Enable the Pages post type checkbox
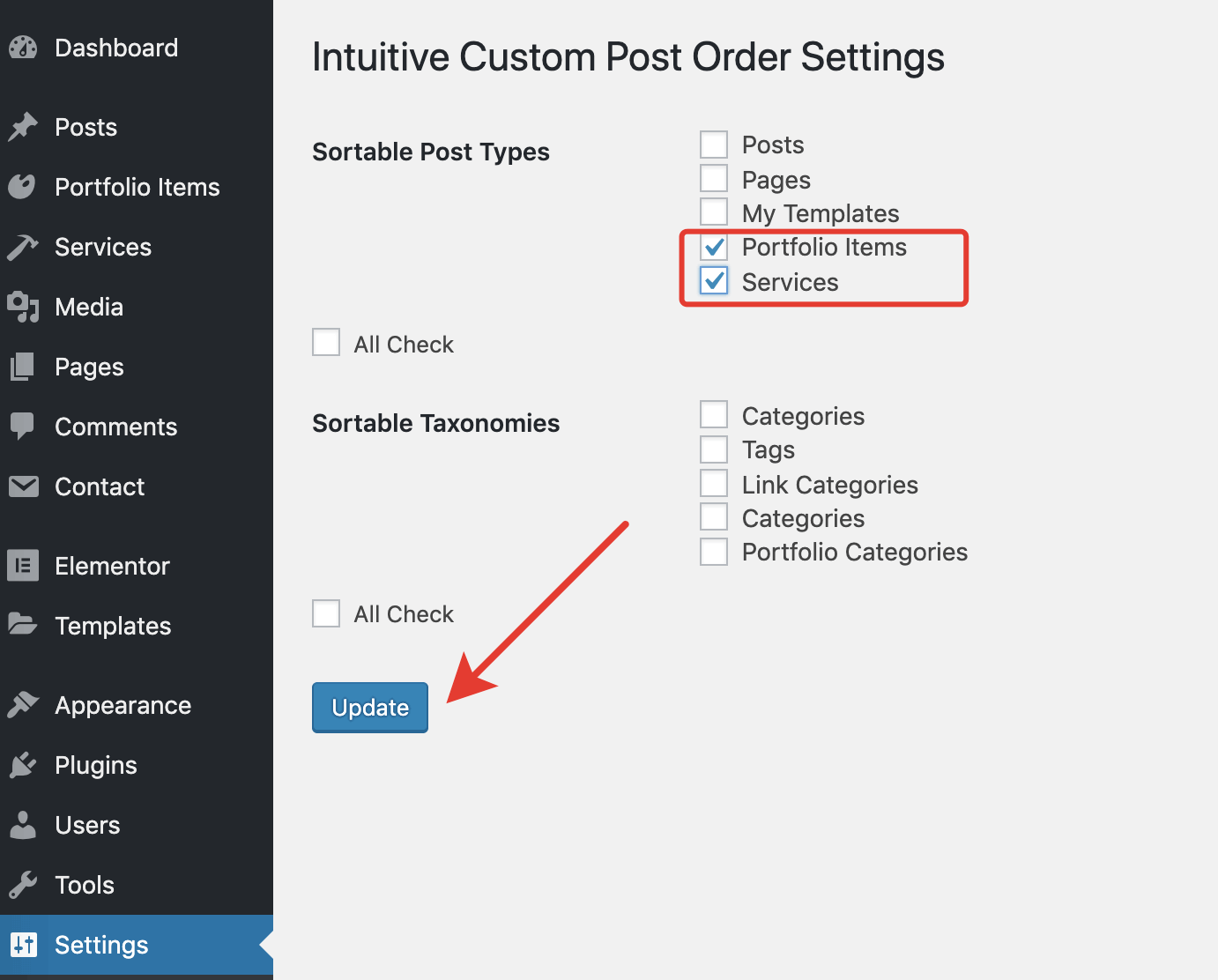1218x980 pixels. 714,179
